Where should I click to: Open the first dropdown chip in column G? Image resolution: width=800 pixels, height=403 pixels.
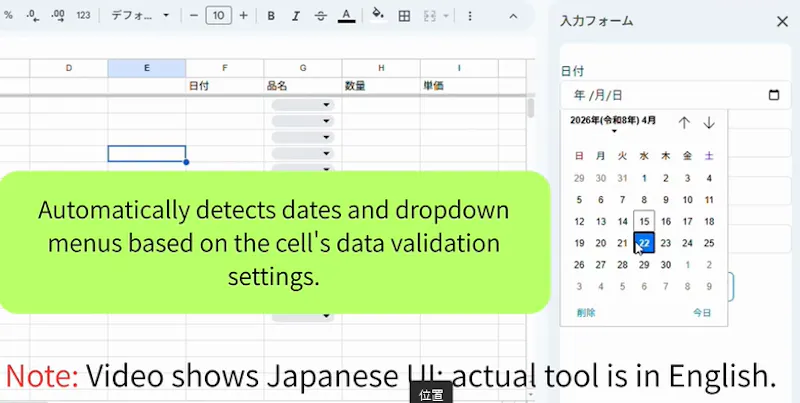point(303,105)
